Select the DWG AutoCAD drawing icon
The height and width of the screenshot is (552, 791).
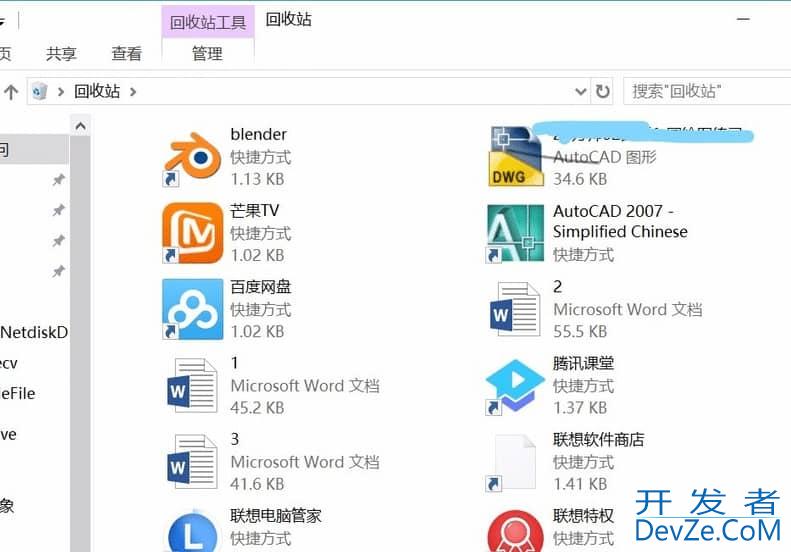(516, 156)
